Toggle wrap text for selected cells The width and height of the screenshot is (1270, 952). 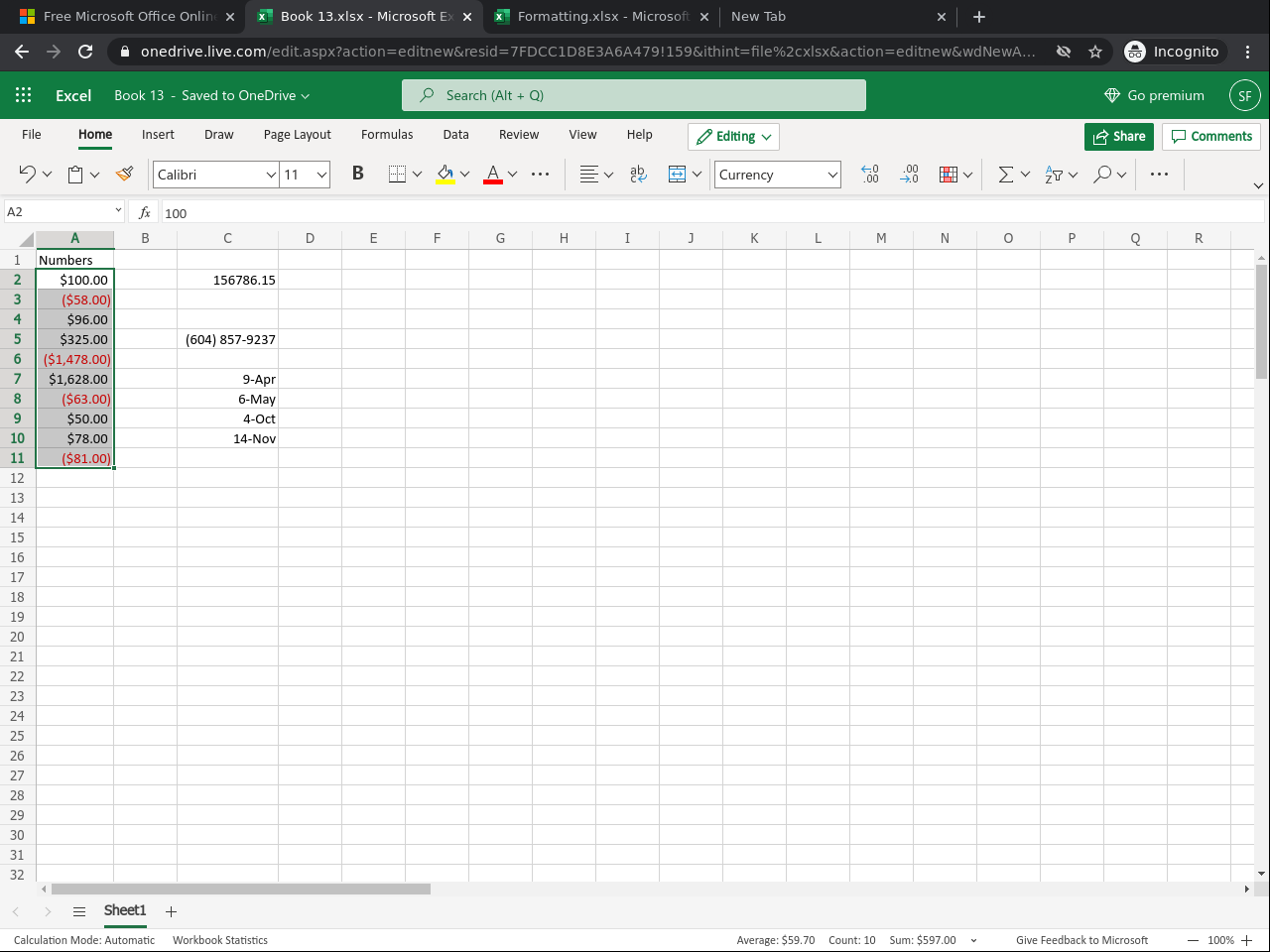[638, 175]
